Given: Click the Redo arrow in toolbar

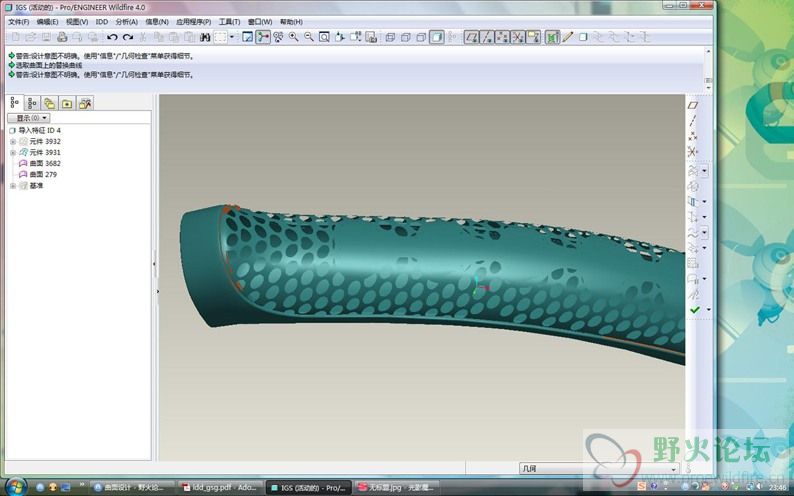Looking at the screenshot, I should pyautogui.click(x=128, y=37).
